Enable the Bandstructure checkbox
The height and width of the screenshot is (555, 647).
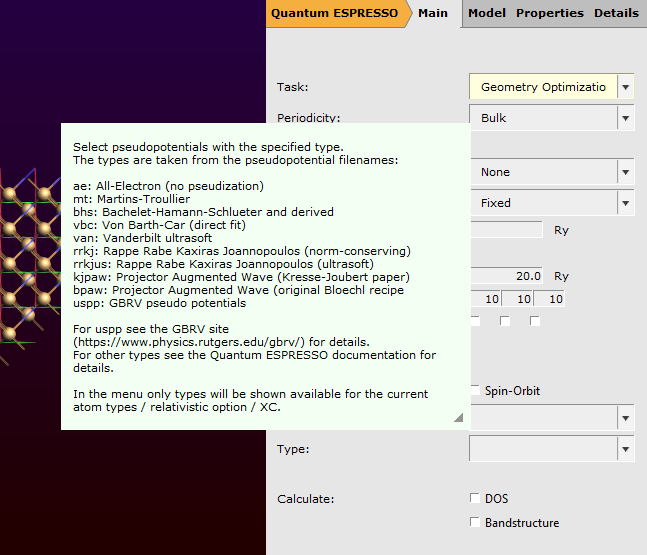475,522
